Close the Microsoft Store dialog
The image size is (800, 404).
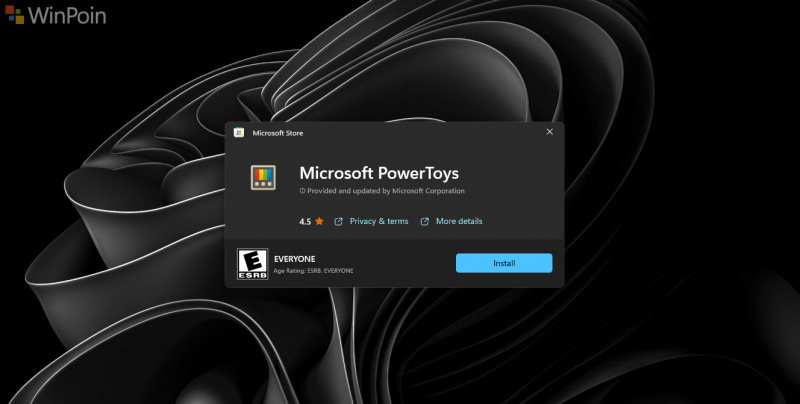[549, 132]
